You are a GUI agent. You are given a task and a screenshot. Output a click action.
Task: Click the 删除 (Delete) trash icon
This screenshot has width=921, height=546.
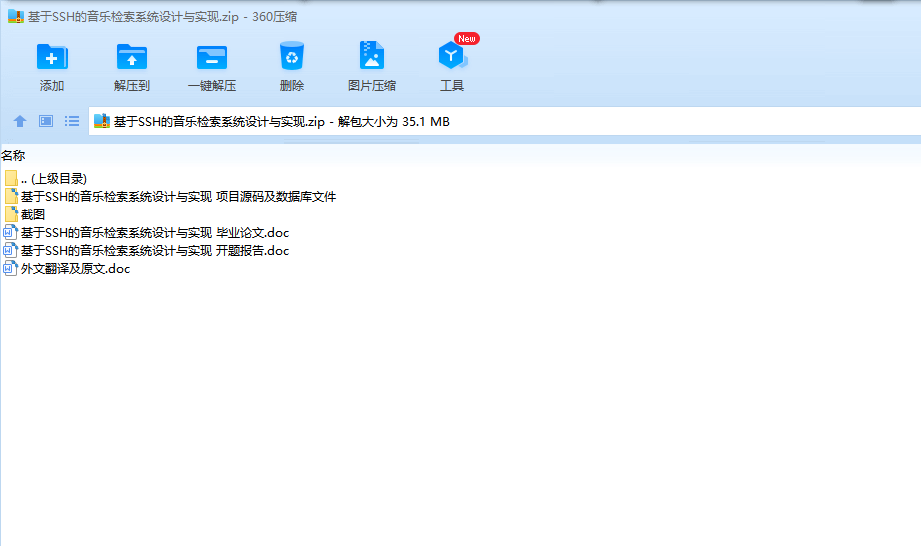tap(291, 56)
